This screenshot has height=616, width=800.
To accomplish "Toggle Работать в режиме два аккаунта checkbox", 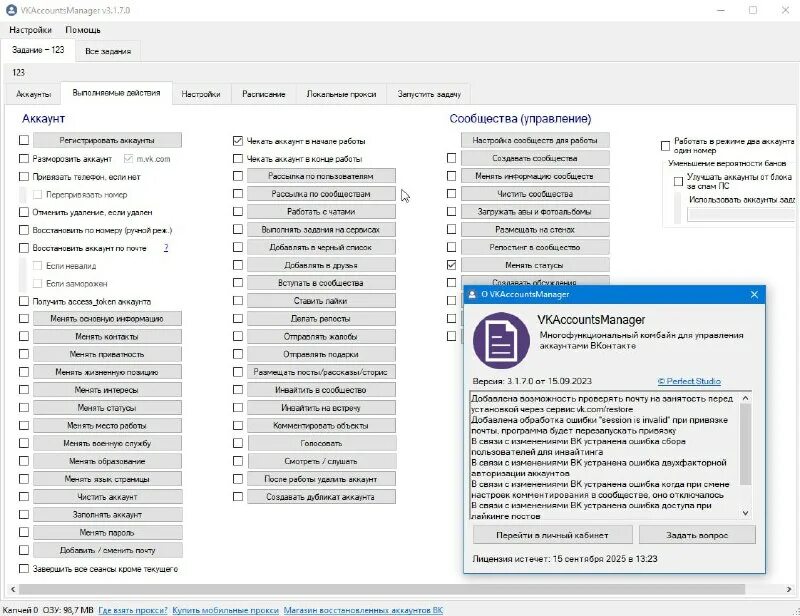I will point(665,146).
